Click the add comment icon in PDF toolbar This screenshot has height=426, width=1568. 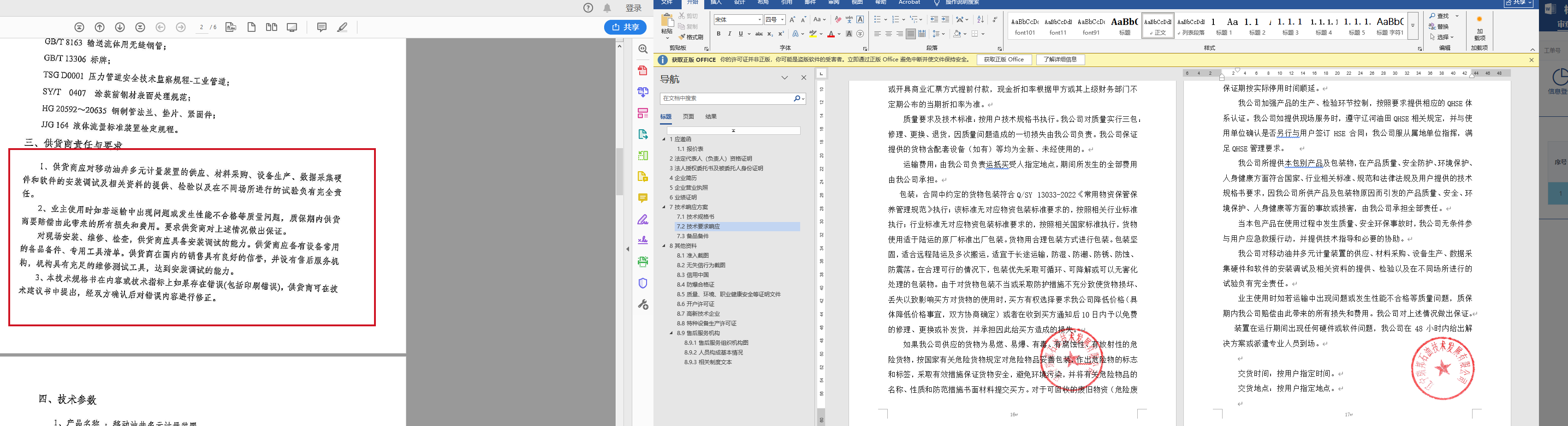[x=322, y=27]
